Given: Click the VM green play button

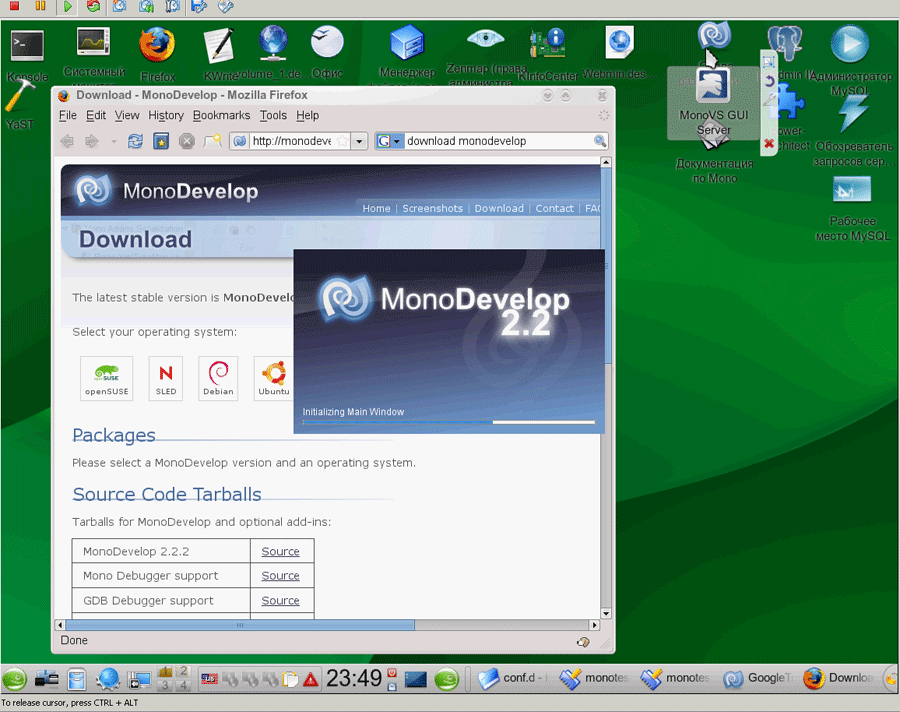Looking at the screenshot, I should click(x=68, y=6).
